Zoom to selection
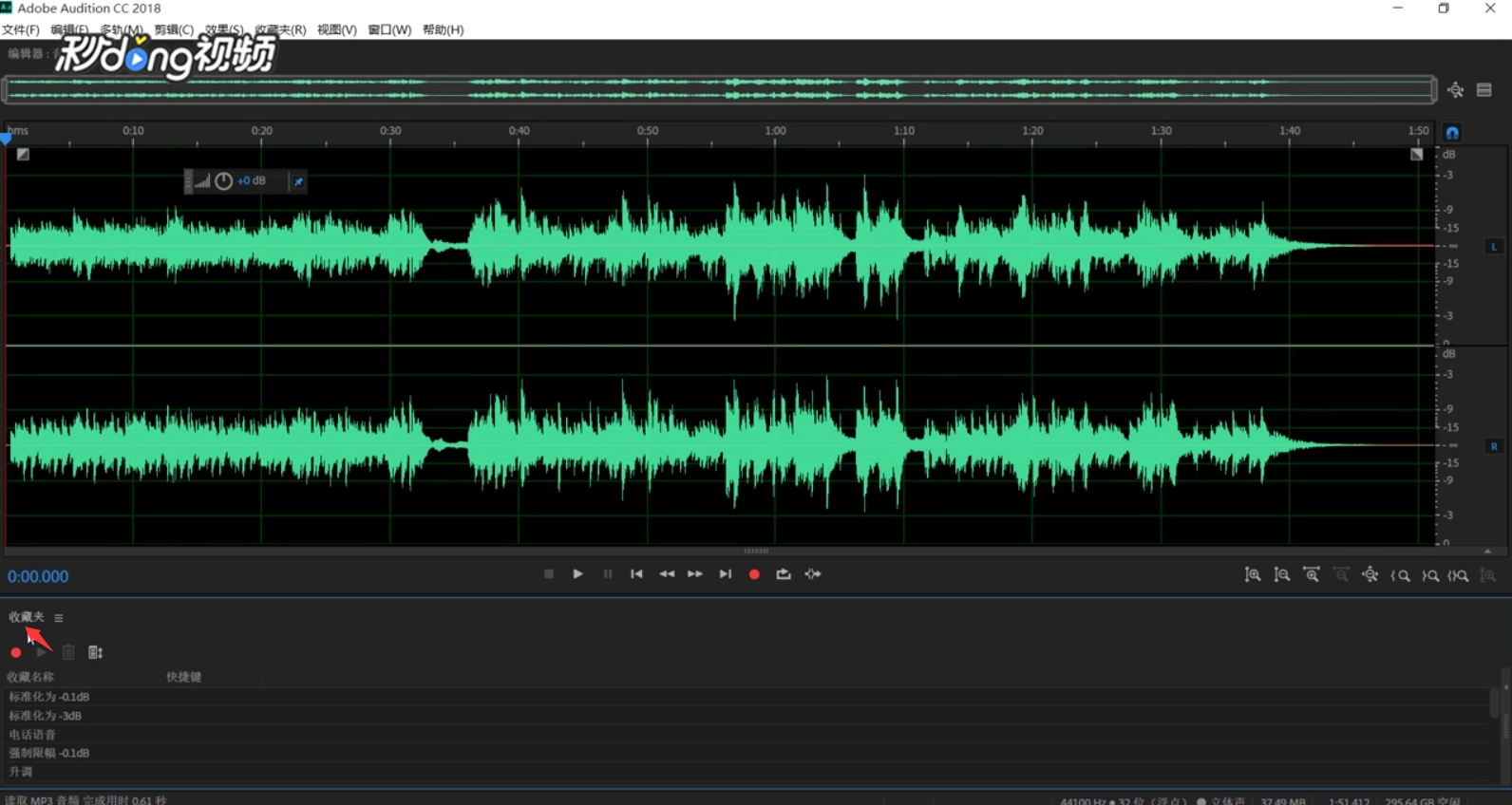This screenshot has width=1512, height=805. tap(1459, 575)
